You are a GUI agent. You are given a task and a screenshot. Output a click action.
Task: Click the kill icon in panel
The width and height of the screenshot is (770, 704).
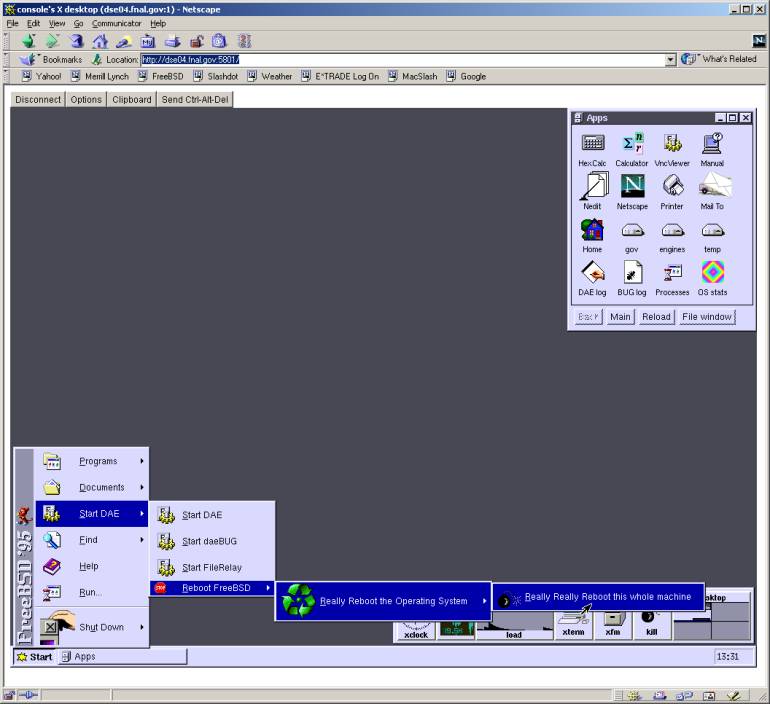click(651, 625)
